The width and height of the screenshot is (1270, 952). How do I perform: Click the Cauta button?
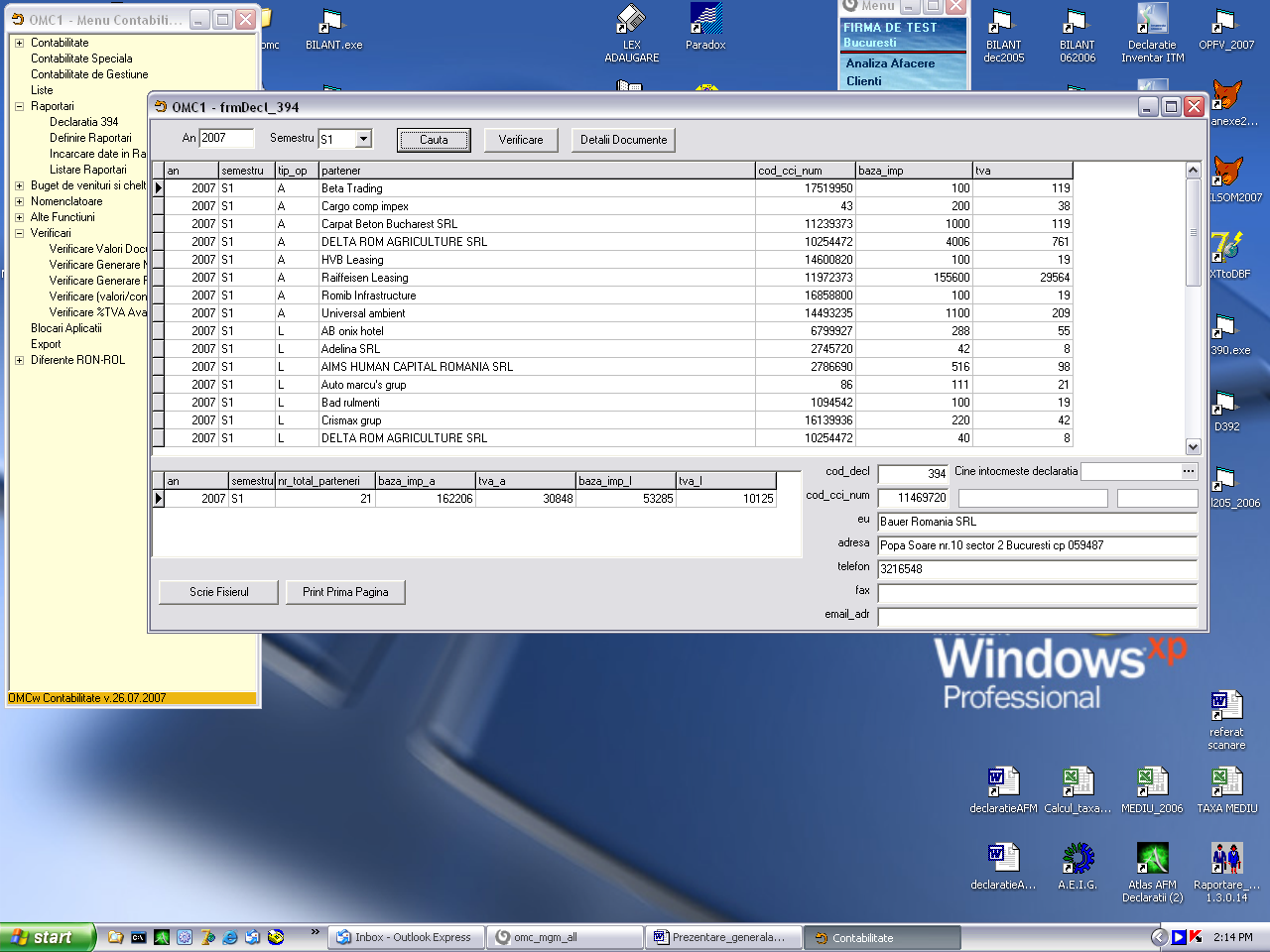(434, 140)
